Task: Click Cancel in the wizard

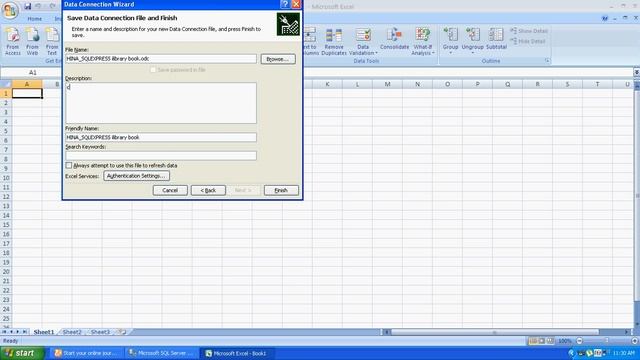Action: point(170,190)
